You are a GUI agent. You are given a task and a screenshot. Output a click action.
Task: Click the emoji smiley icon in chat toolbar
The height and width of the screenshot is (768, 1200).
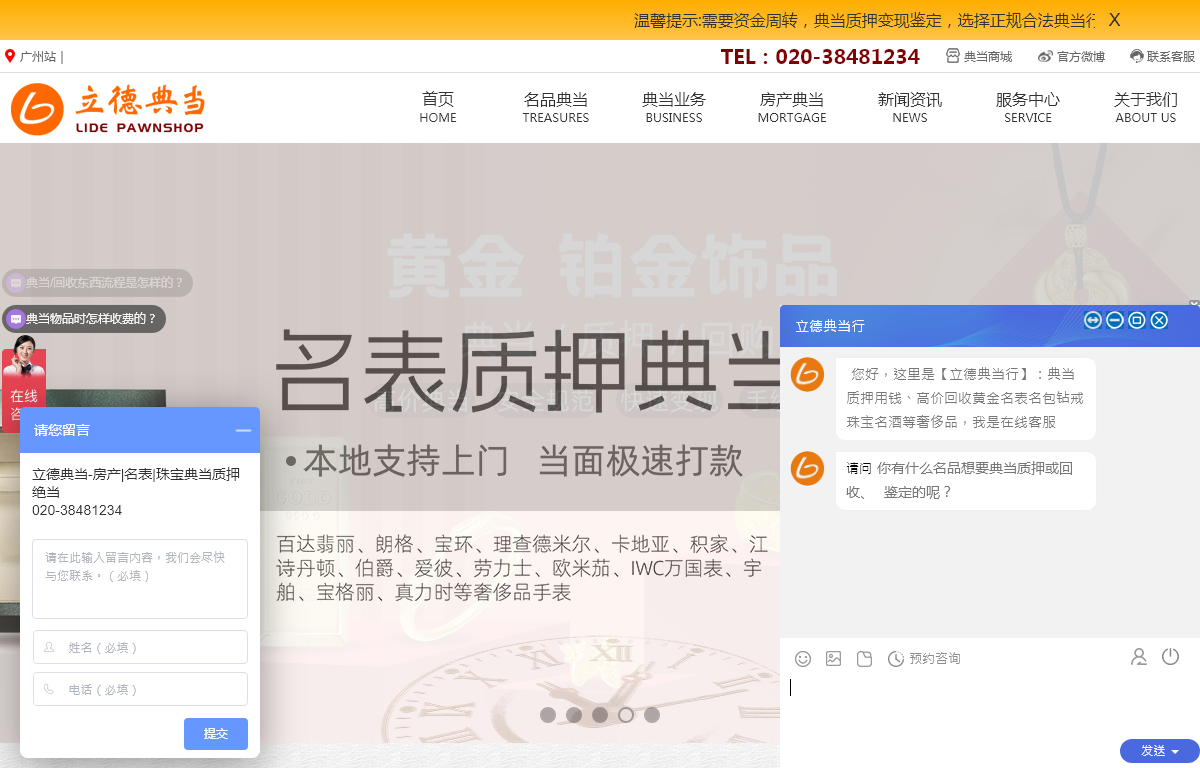coord(803,658)
